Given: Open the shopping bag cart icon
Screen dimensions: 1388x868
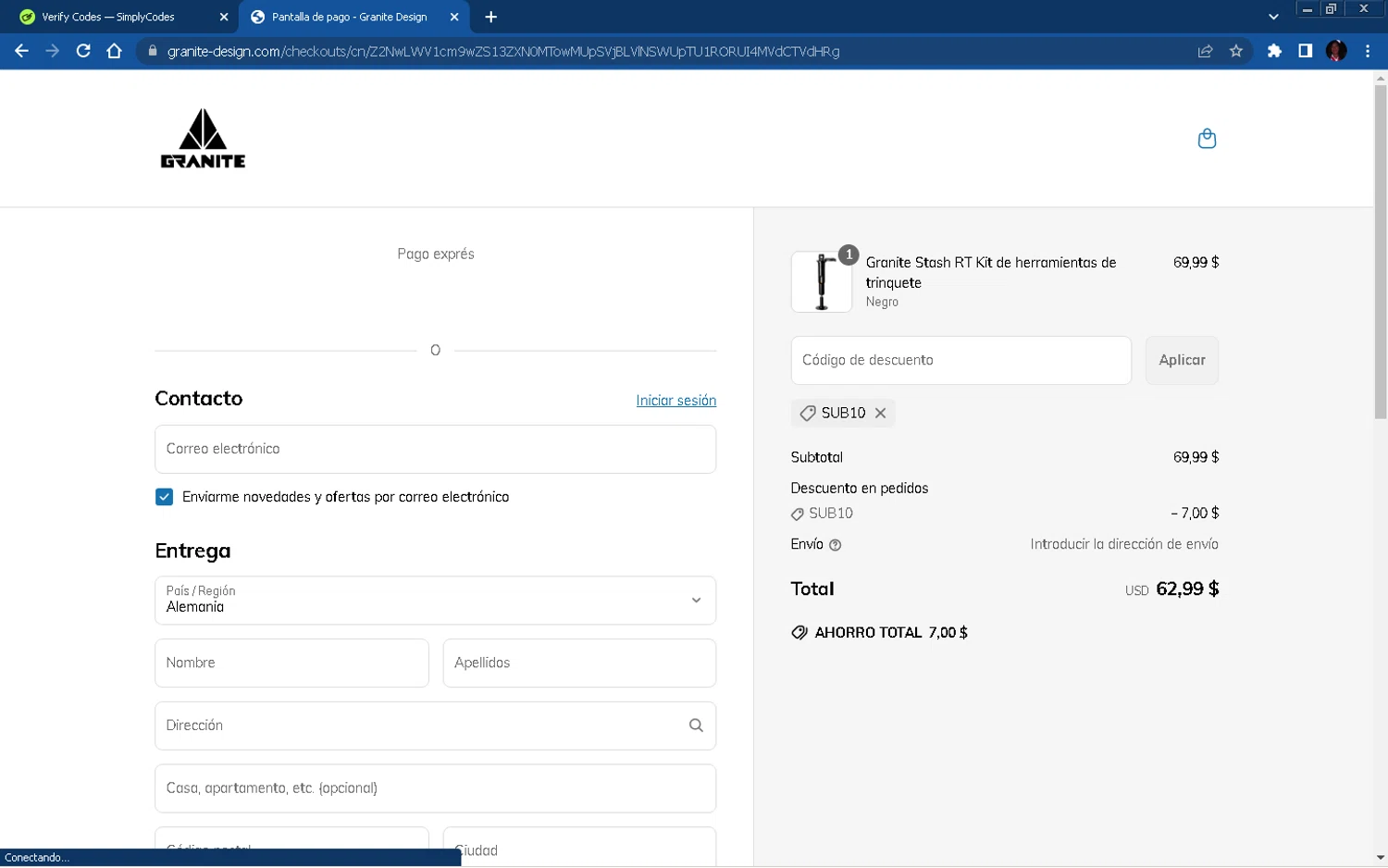Looking at the screenshot, I should pos(1207,139).
